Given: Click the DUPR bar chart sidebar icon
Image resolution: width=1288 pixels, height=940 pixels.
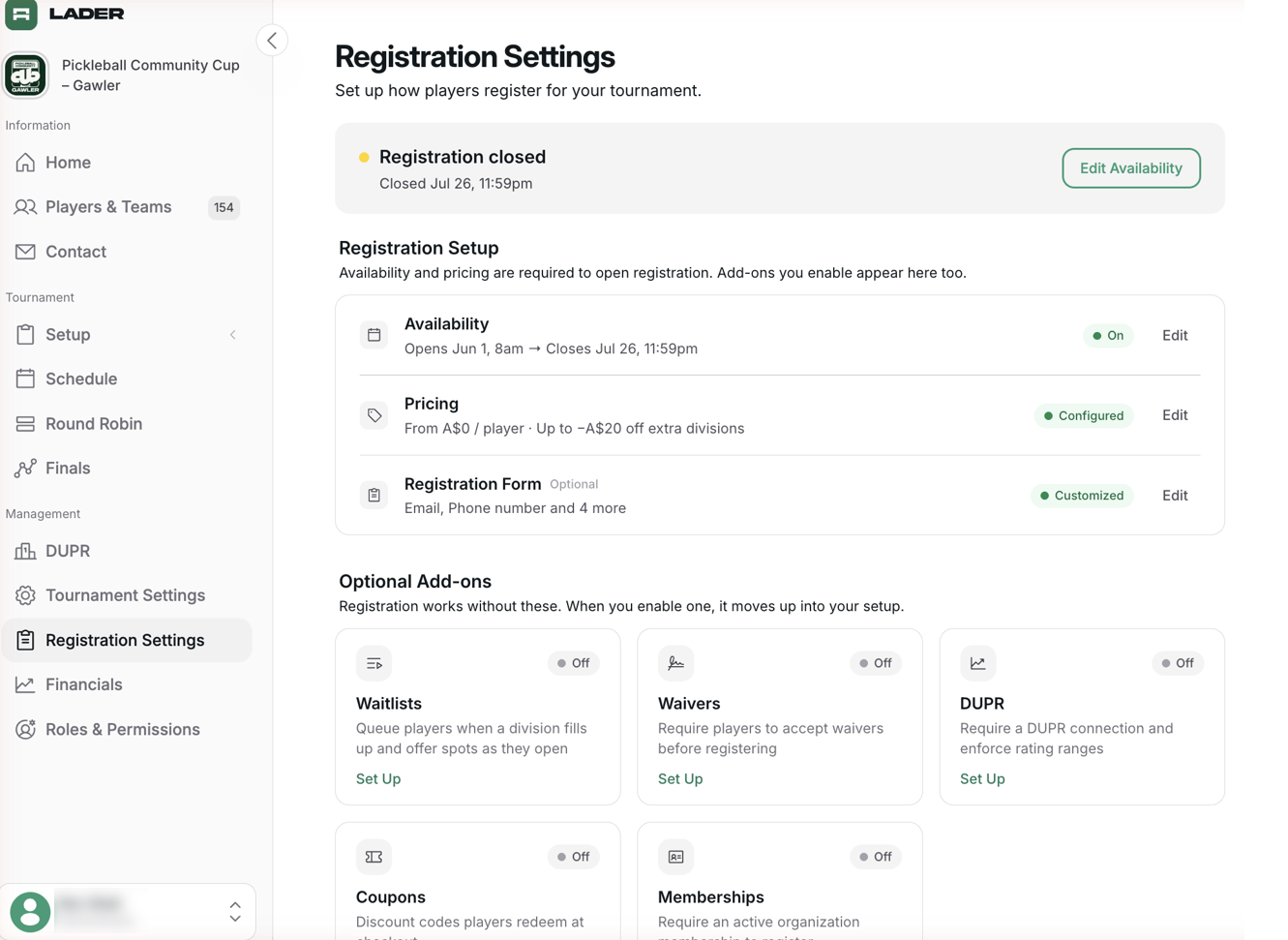Looking at the screenshot, I should pos(25,551).
